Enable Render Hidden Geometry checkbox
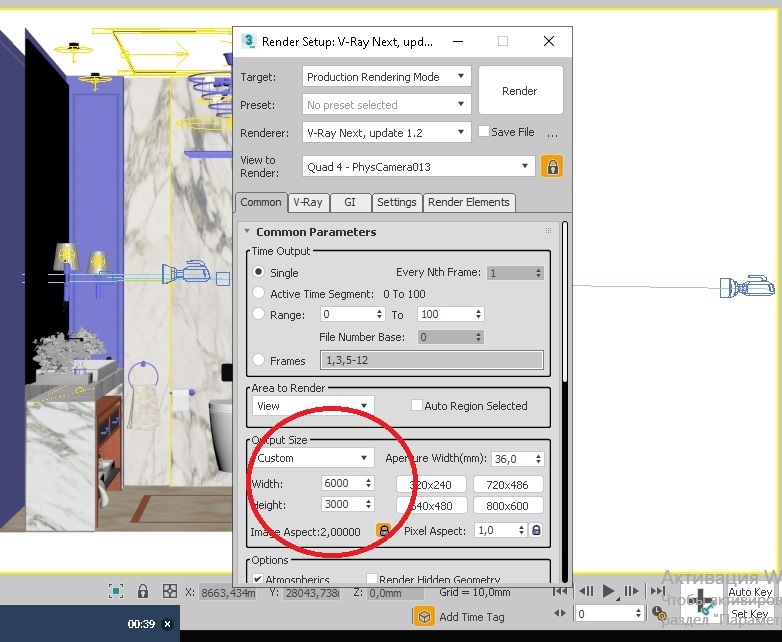The height and width of the screenshot is (642, 782). click(371, 579)
